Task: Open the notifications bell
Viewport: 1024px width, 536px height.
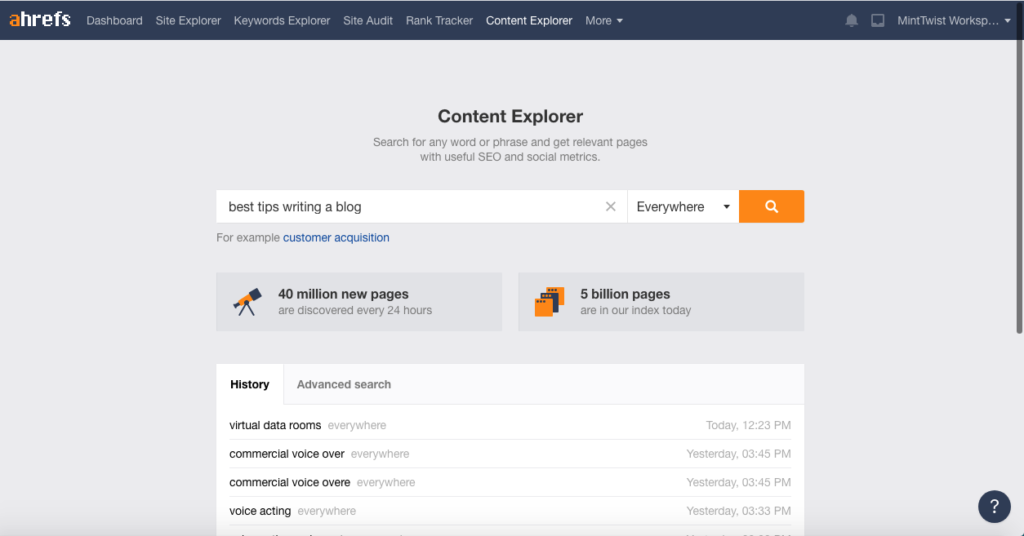Action: tap(851, 21)
